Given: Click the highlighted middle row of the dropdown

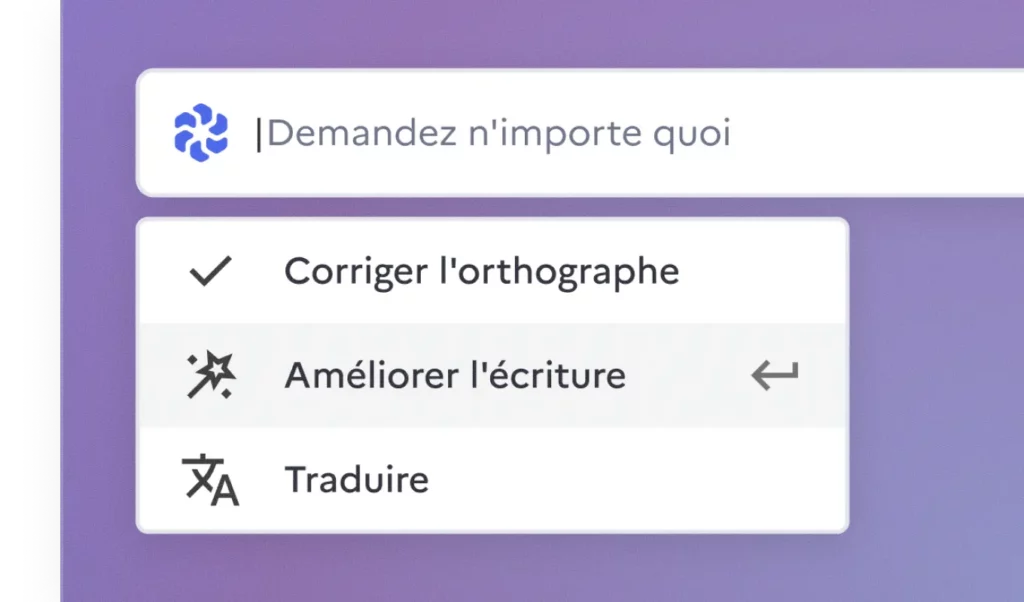Looking at the screenshot, I should tap(492, 375).
